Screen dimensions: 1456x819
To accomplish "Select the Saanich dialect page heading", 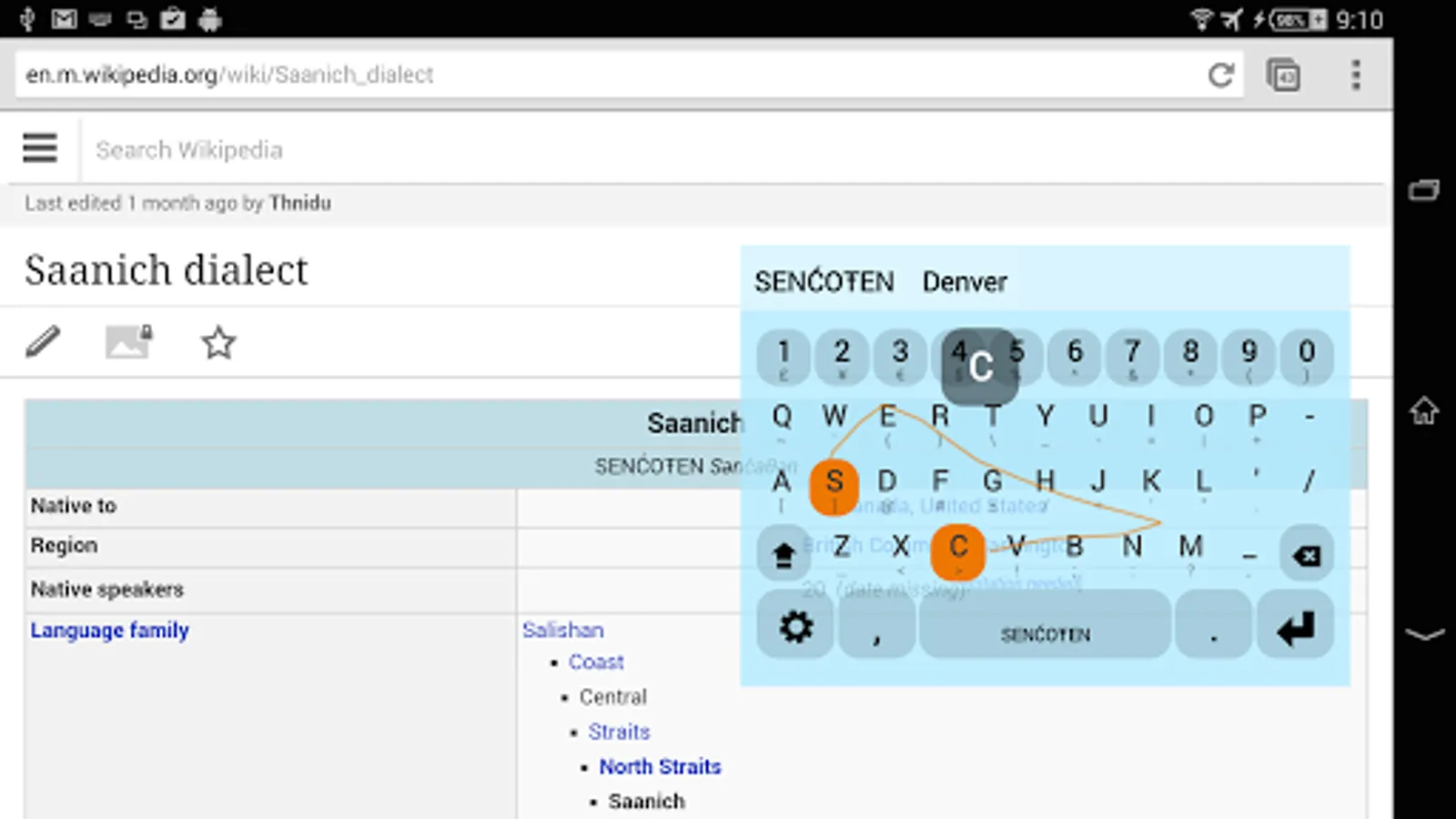I will pos(167,270).
